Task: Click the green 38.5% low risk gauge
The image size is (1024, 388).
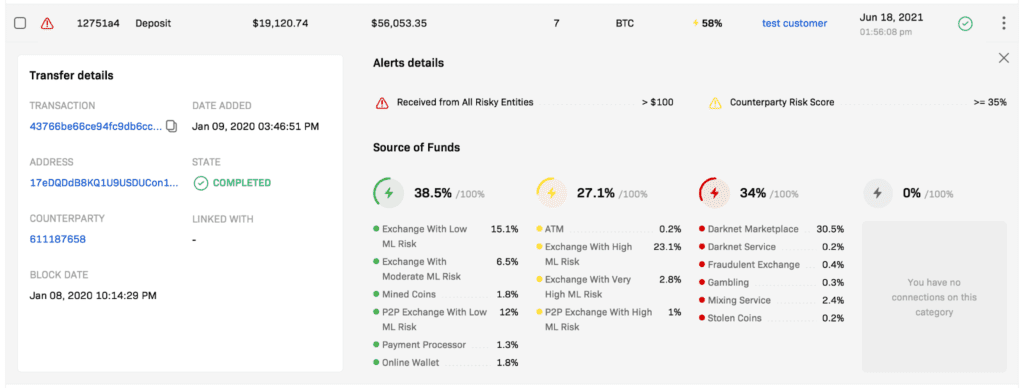Action: pos(389,193)
